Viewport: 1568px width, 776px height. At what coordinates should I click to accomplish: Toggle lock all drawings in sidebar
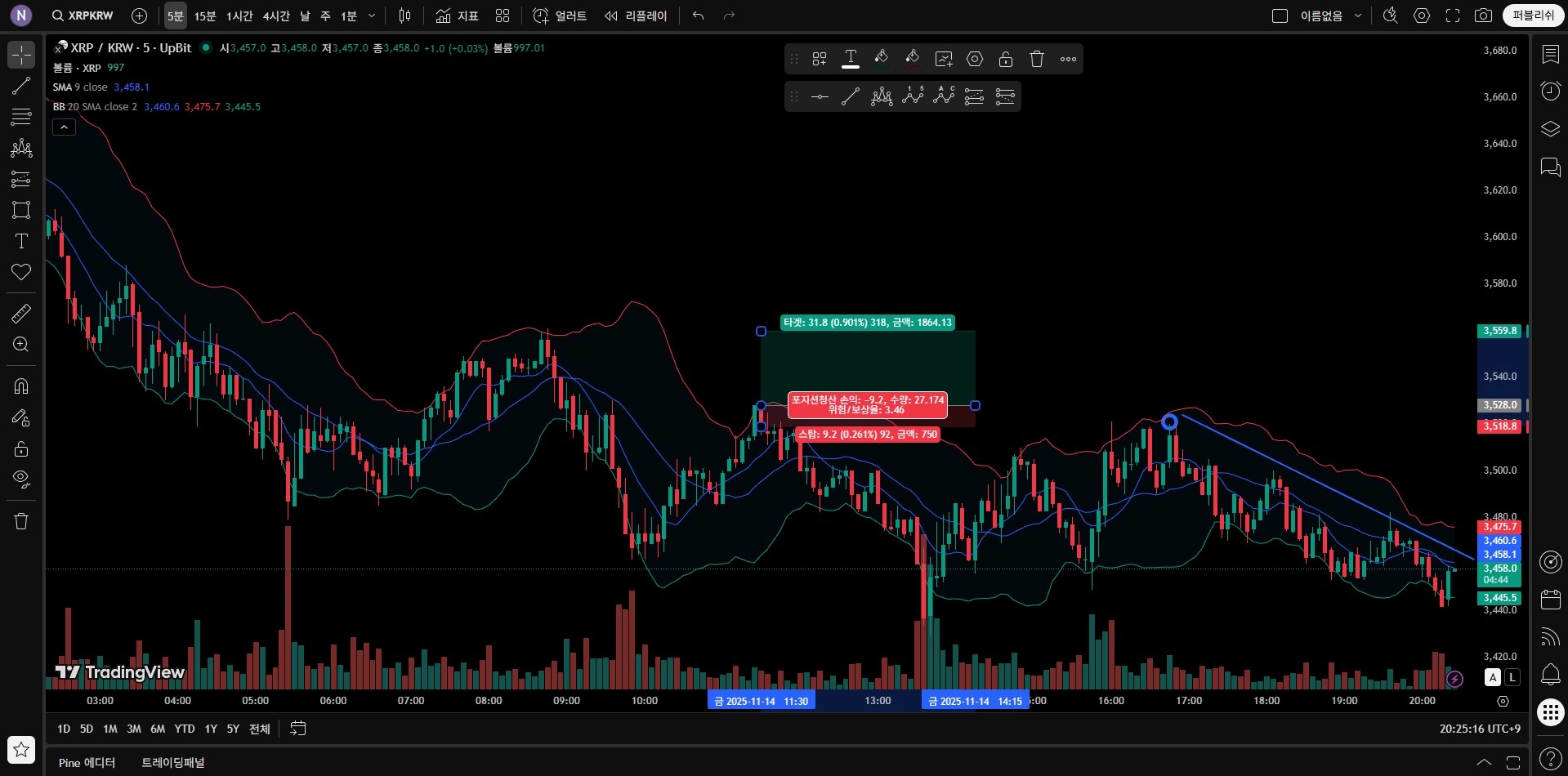point(21,448)
